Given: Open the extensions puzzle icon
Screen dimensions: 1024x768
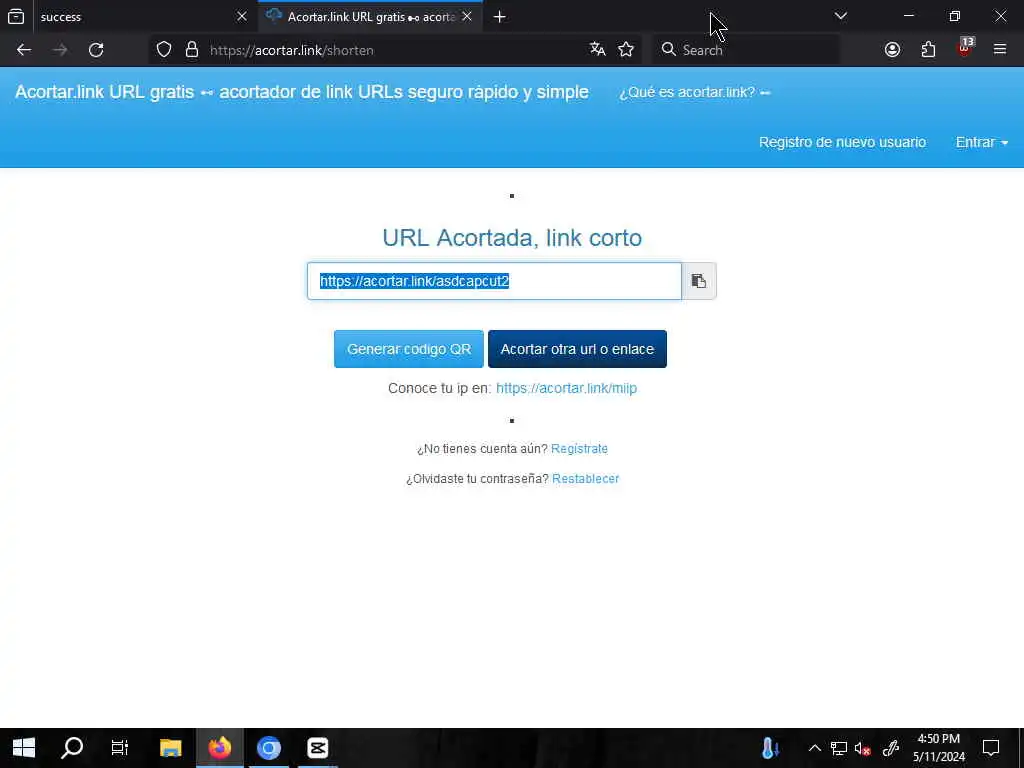Looking at the screenshot, I should (x=928, y=50).
